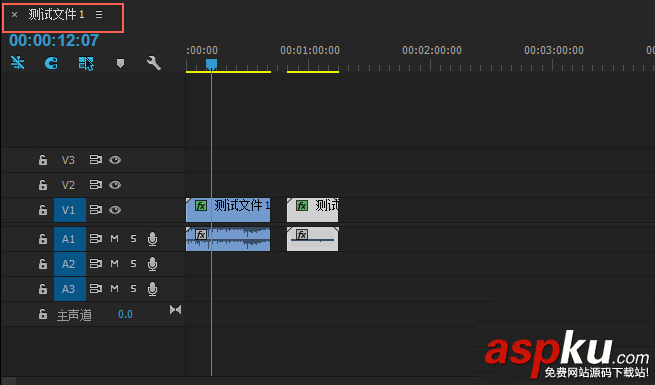The height and width of the screenshot is (385, 655).
Task: Click the blue playhead on time ruler
Action: (211, 64)
